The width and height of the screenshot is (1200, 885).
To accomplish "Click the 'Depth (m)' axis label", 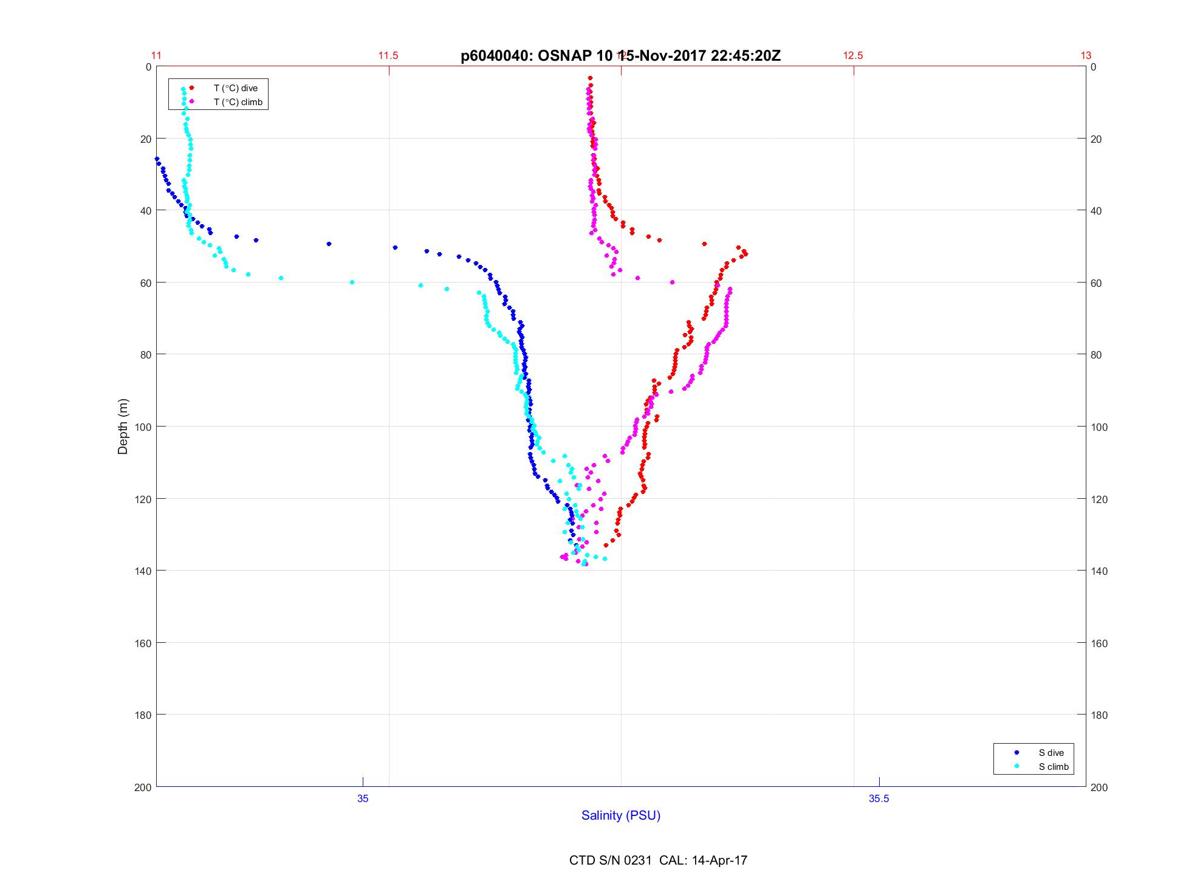I will pos(123,427).
